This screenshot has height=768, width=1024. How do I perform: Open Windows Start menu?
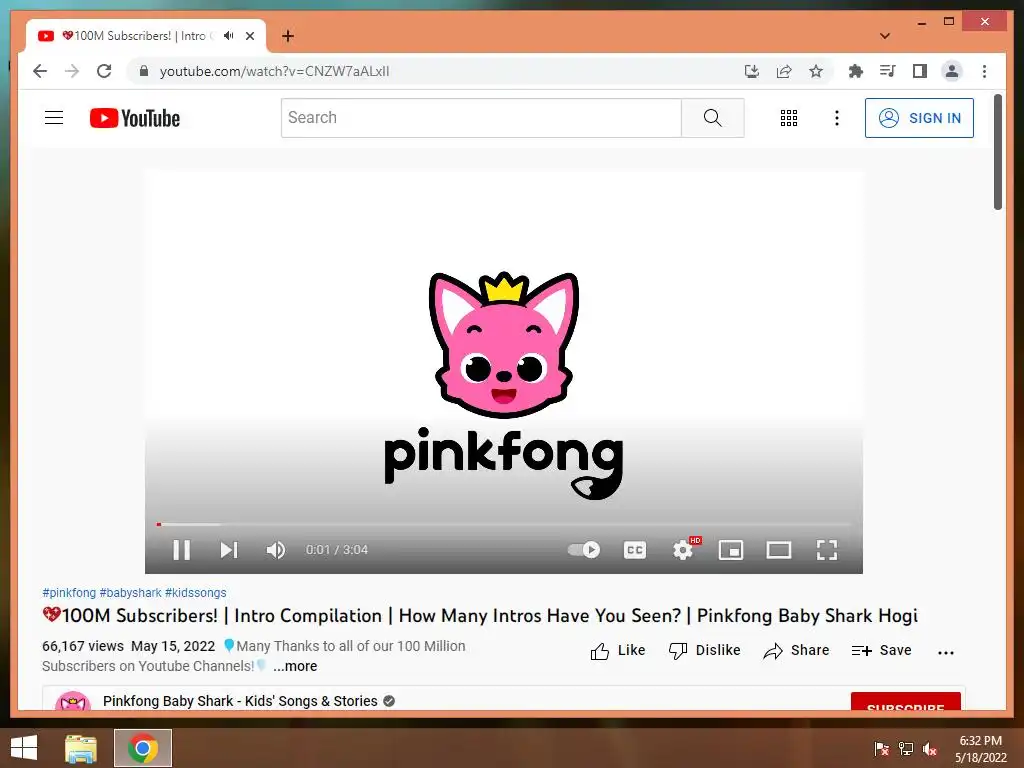24,748
